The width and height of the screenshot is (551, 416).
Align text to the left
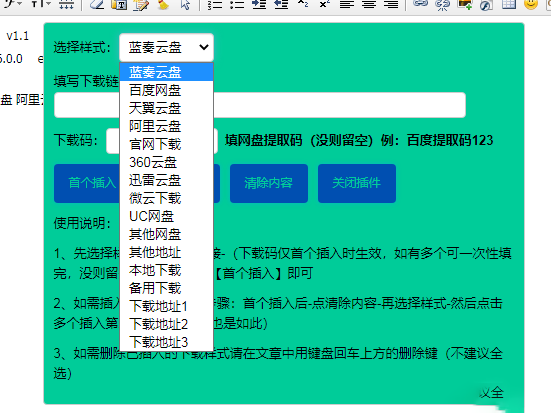click(347, 4)
